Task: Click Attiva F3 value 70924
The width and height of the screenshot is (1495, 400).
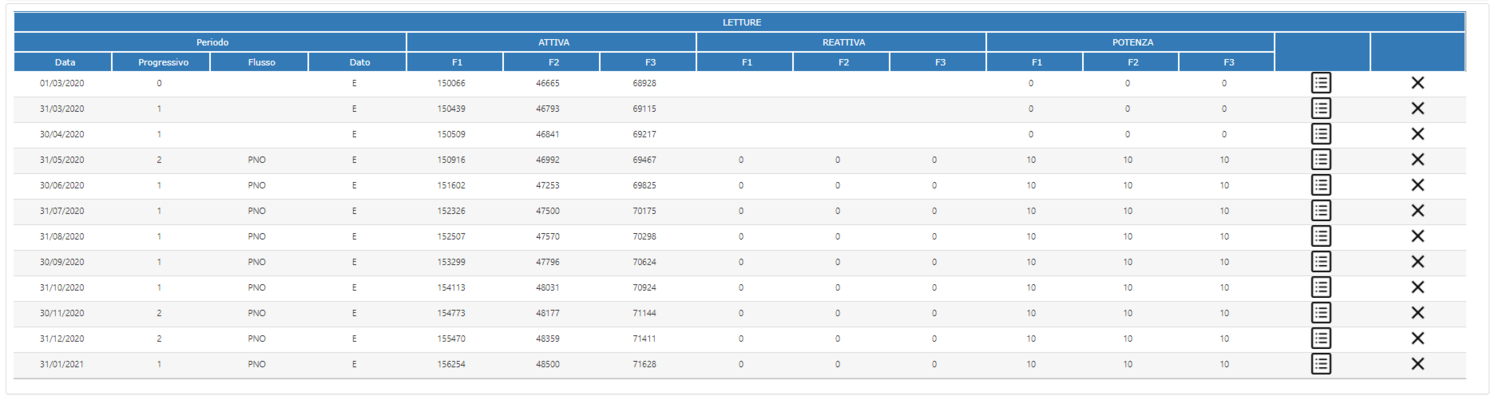Action: tap(644, 287)
